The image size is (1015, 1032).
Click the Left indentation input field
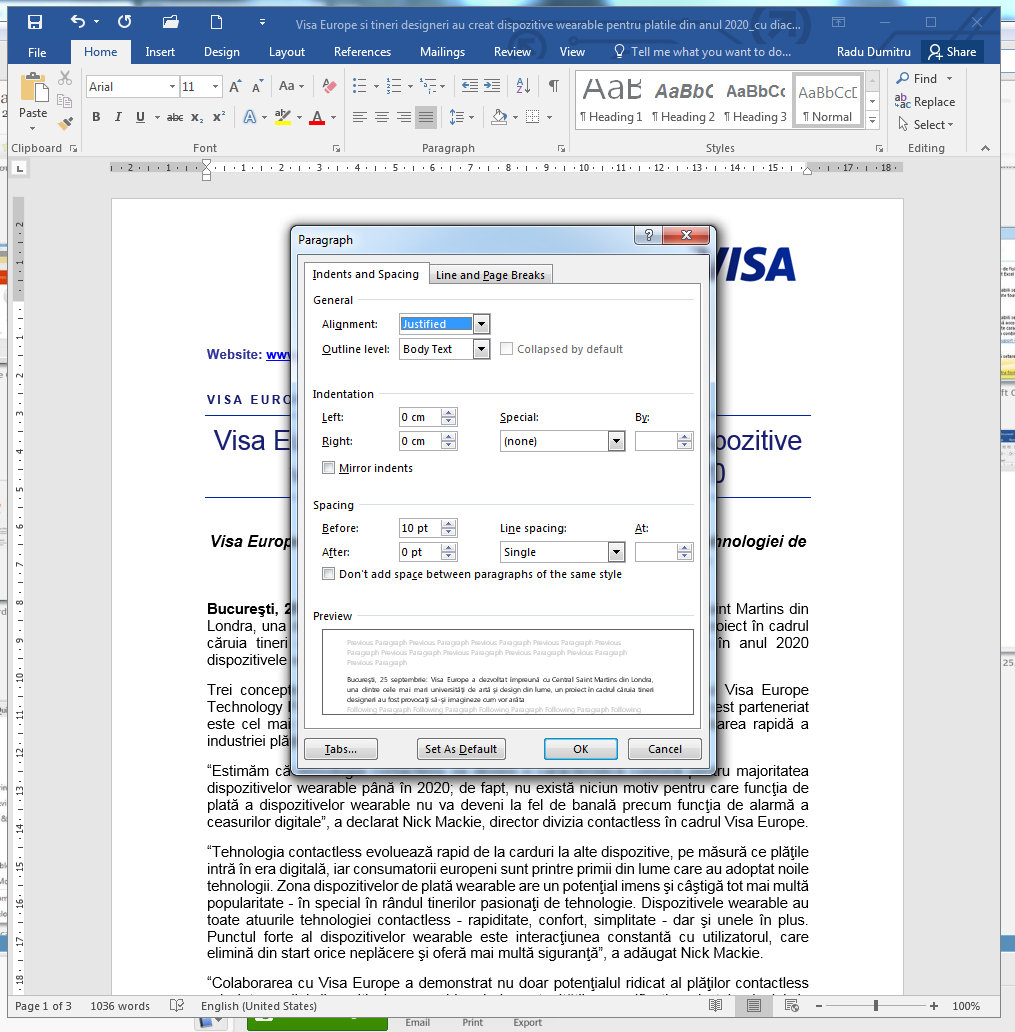419,417
